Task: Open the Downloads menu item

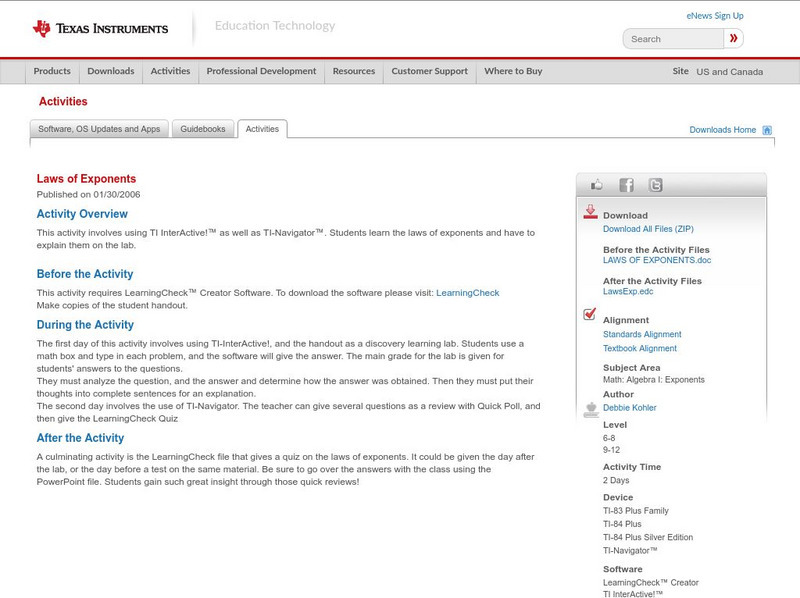Action: click(x=110, y=71)
